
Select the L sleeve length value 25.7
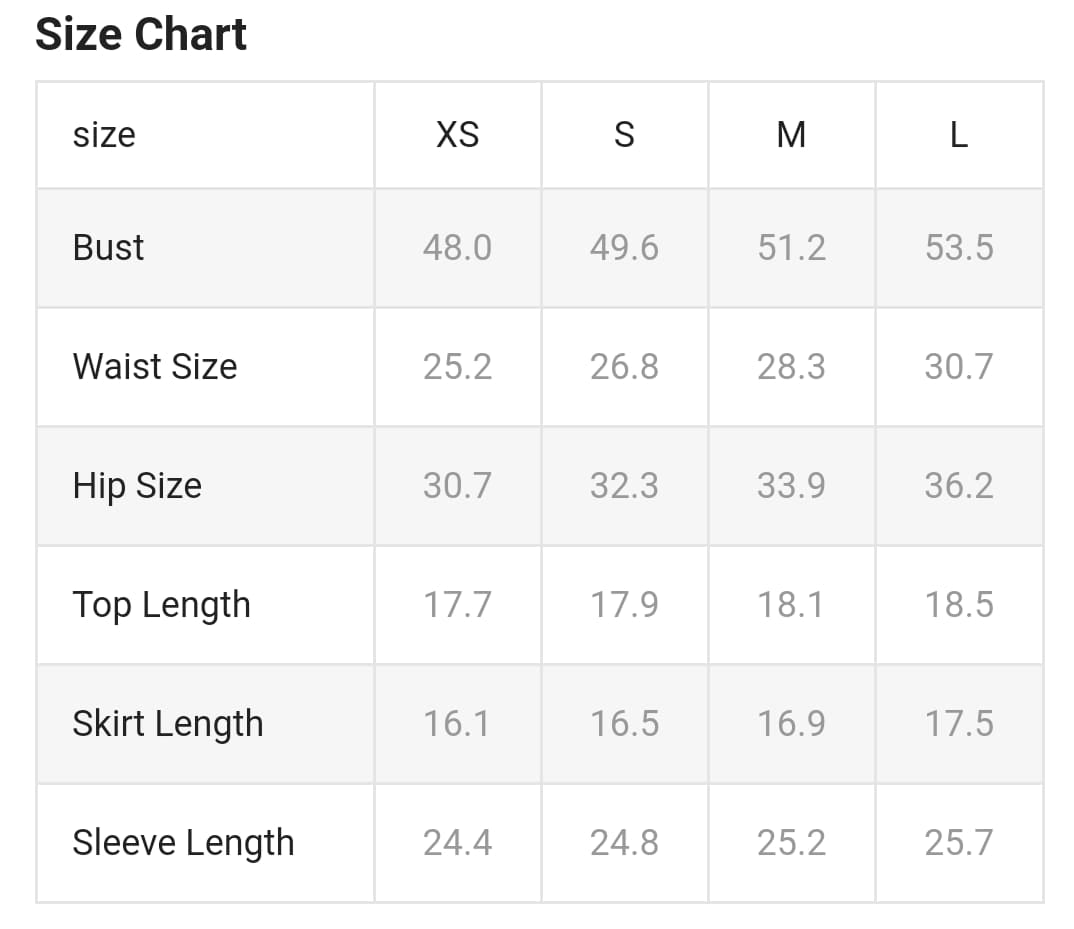point(958,842)
